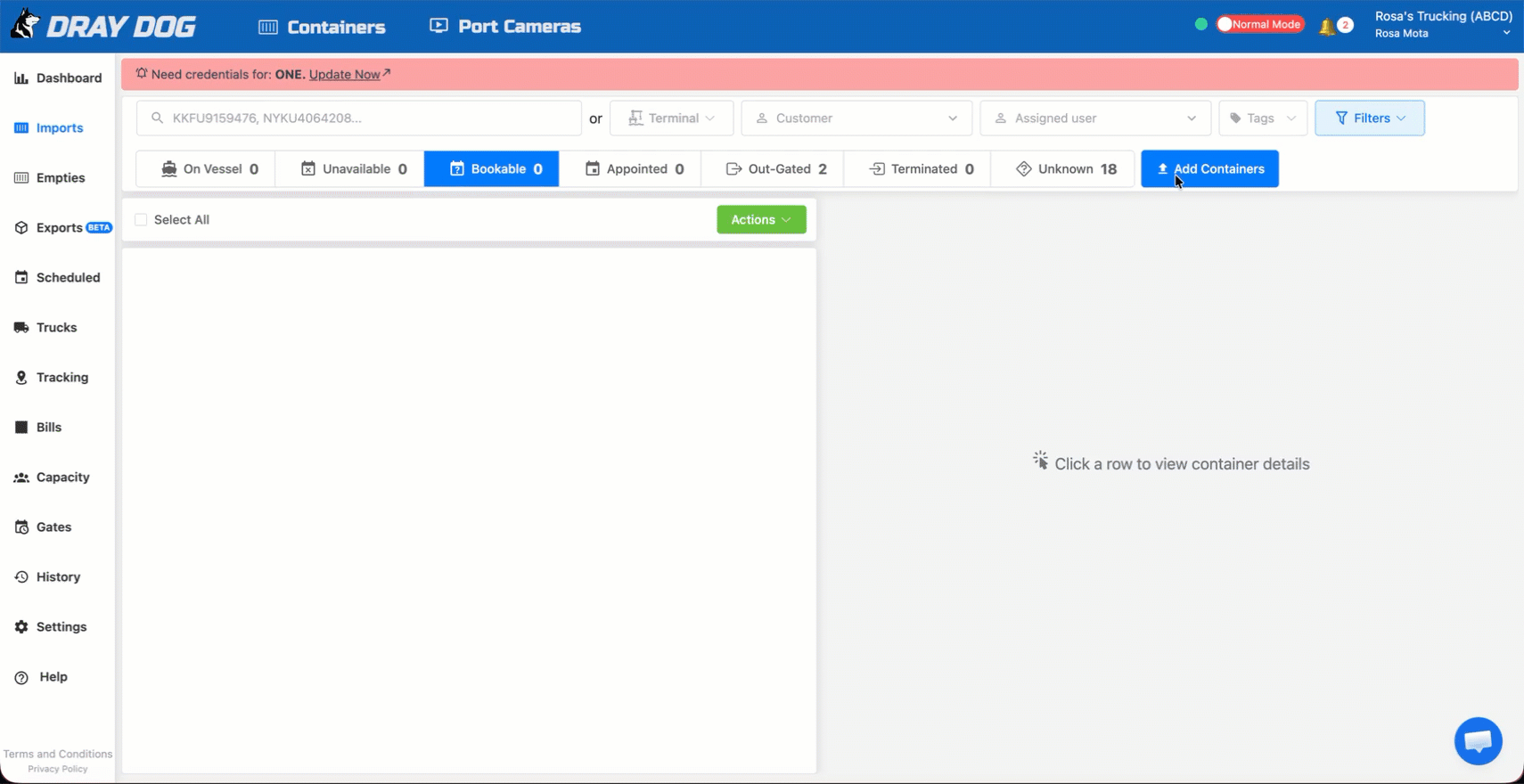This screenshot has height=784, width=1524.
Task: Open Gates section in sidebar
Action: coord(44,527)
